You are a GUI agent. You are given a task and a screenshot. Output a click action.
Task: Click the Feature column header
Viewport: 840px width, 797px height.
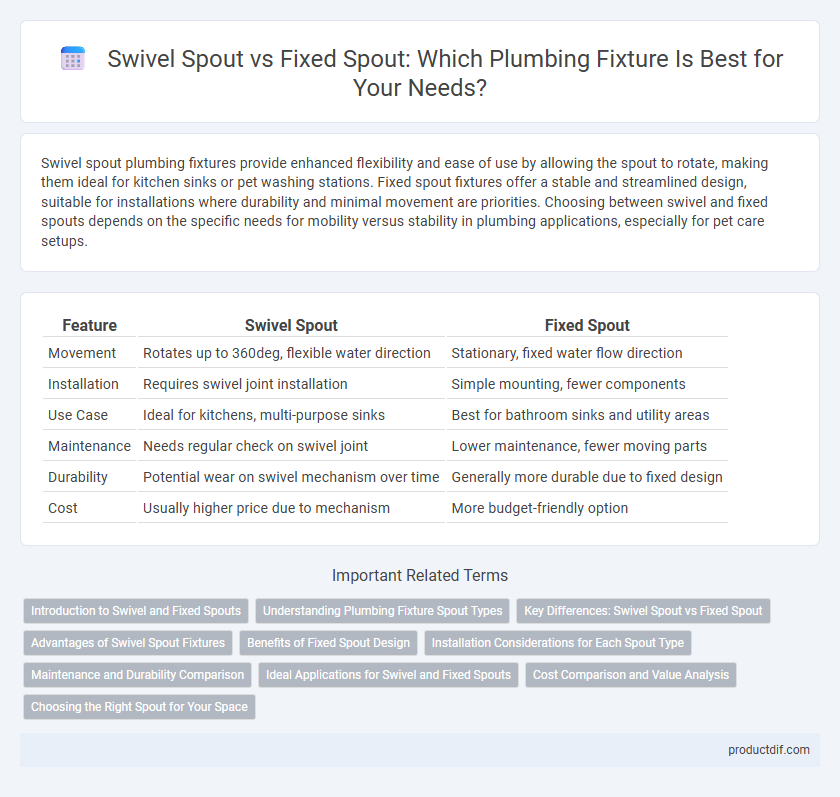[89, 325]
